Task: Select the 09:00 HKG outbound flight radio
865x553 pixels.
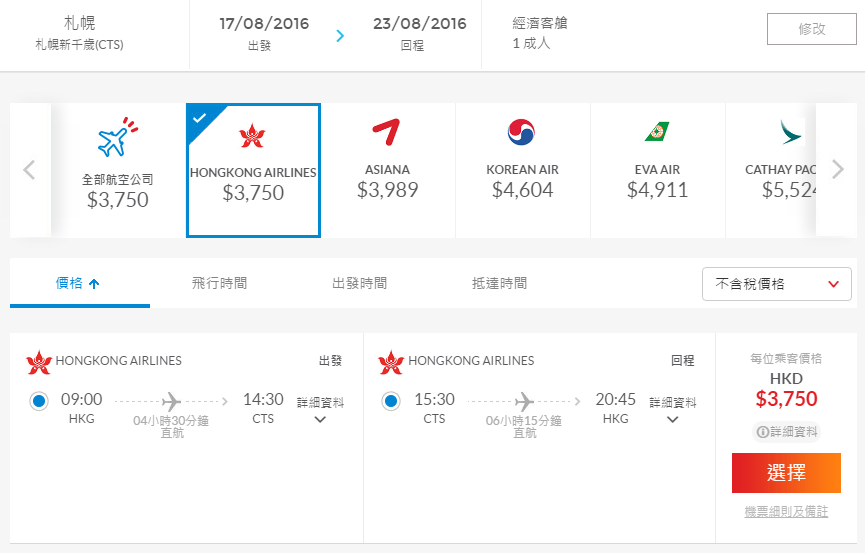Action: point(39,401)
